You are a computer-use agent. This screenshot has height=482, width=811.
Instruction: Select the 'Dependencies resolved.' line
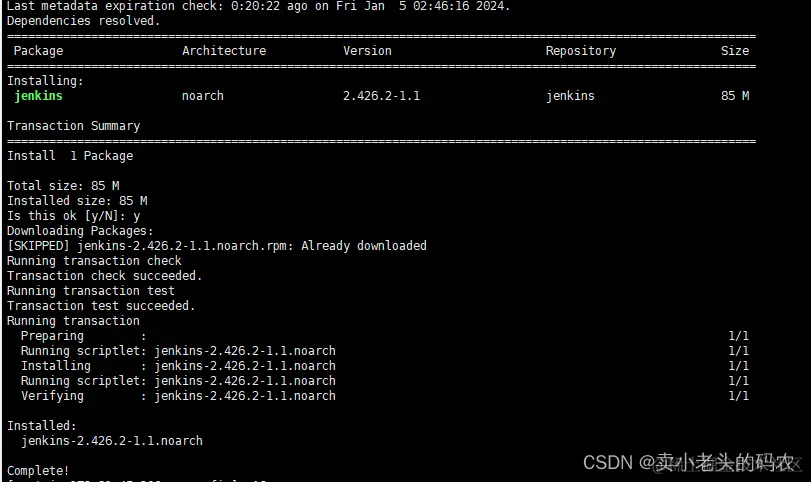(x=83, y=21)
